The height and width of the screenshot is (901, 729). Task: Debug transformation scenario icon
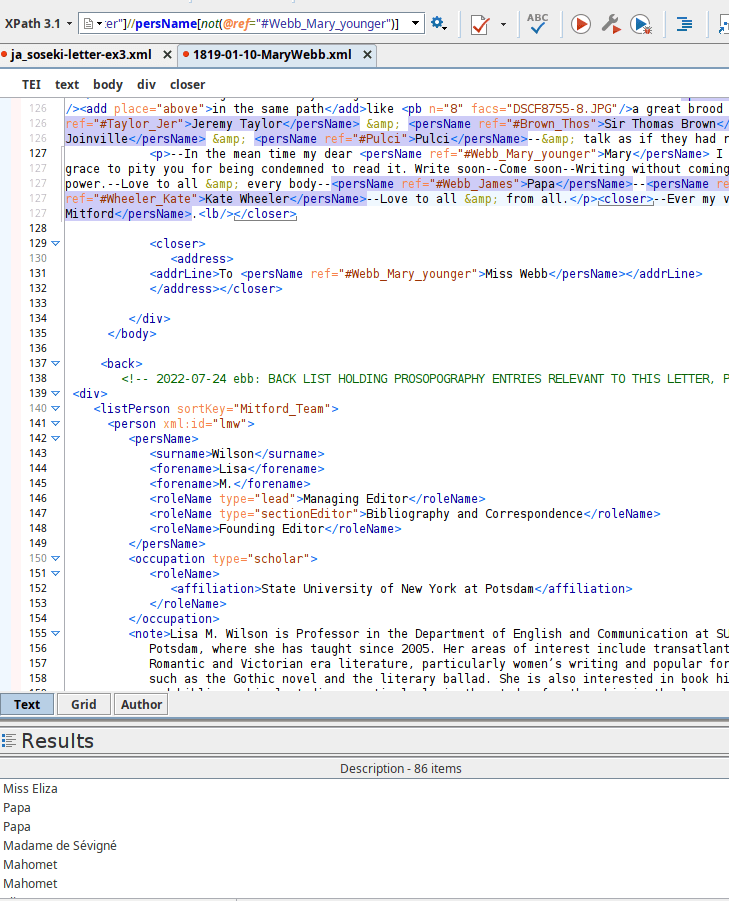point(641,24)
